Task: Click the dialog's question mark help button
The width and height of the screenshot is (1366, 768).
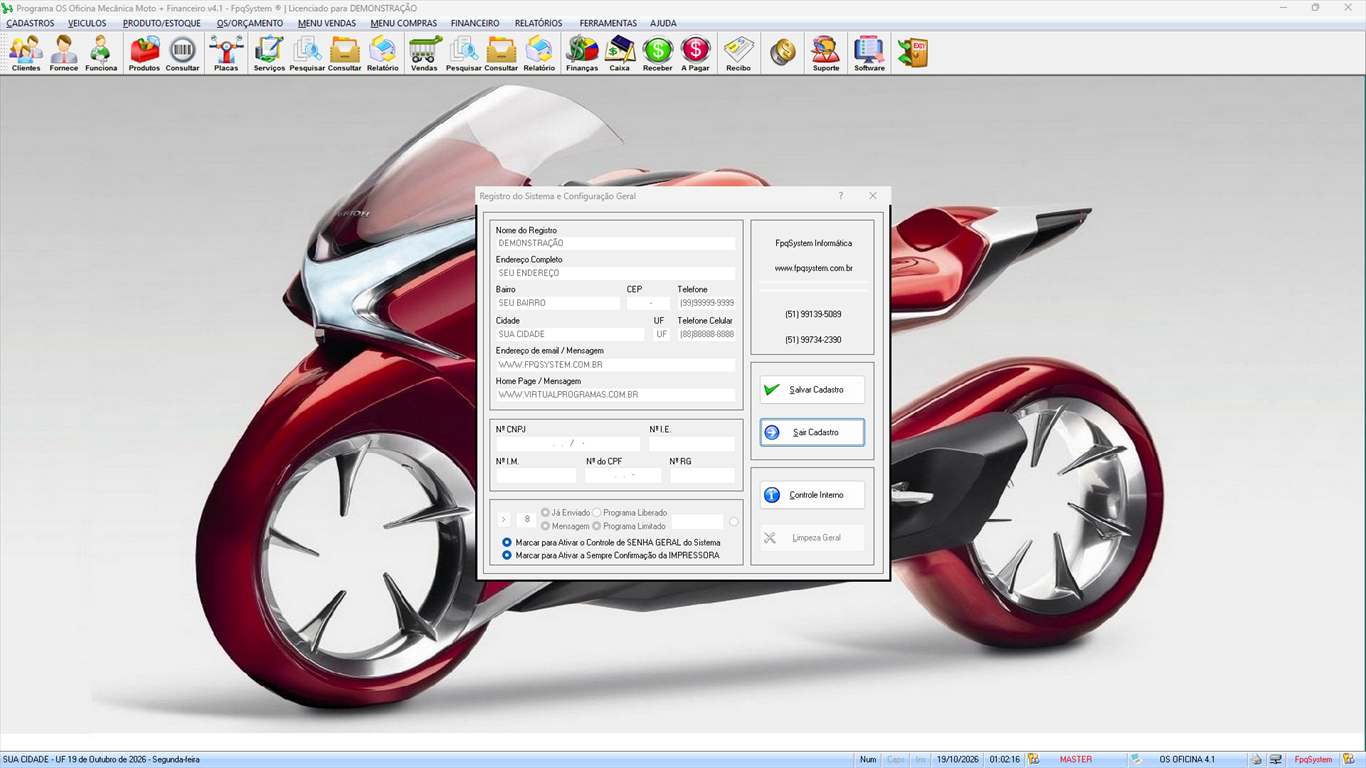Action: click(x=840, y=196)
